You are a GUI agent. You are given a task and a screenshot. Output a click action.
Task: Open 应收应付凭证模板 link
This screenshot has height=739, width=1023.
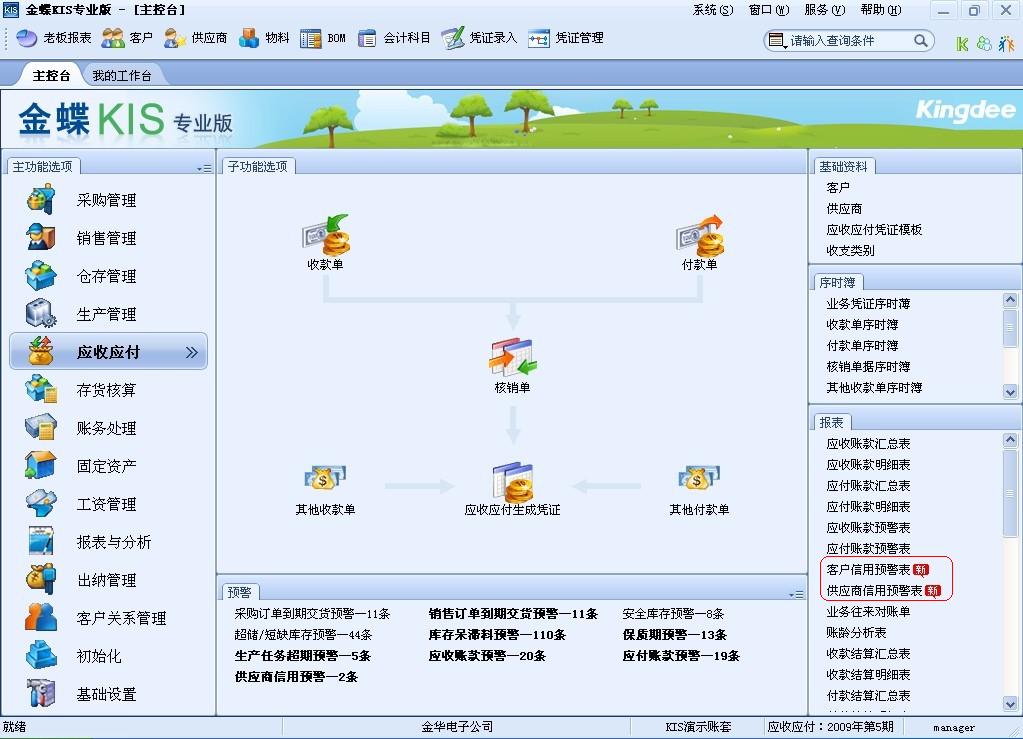click(x=874, y=229)
